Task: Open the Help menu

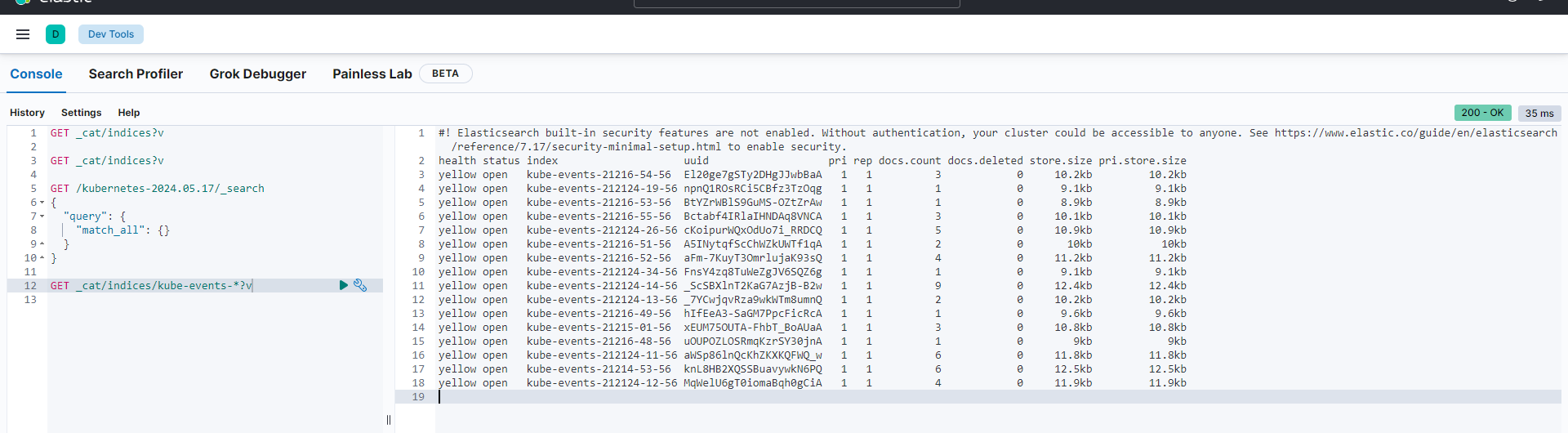Action: (x=129, y=113)
